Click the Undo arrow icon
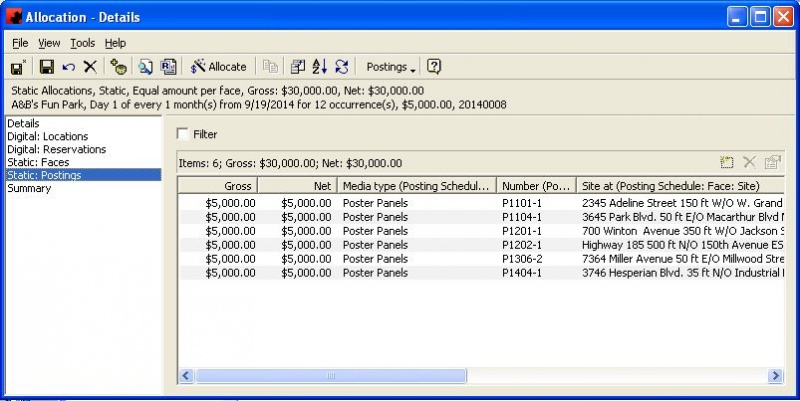Image resolution: width=800 pixels, height=401 pixels. (x=68, y=67)
